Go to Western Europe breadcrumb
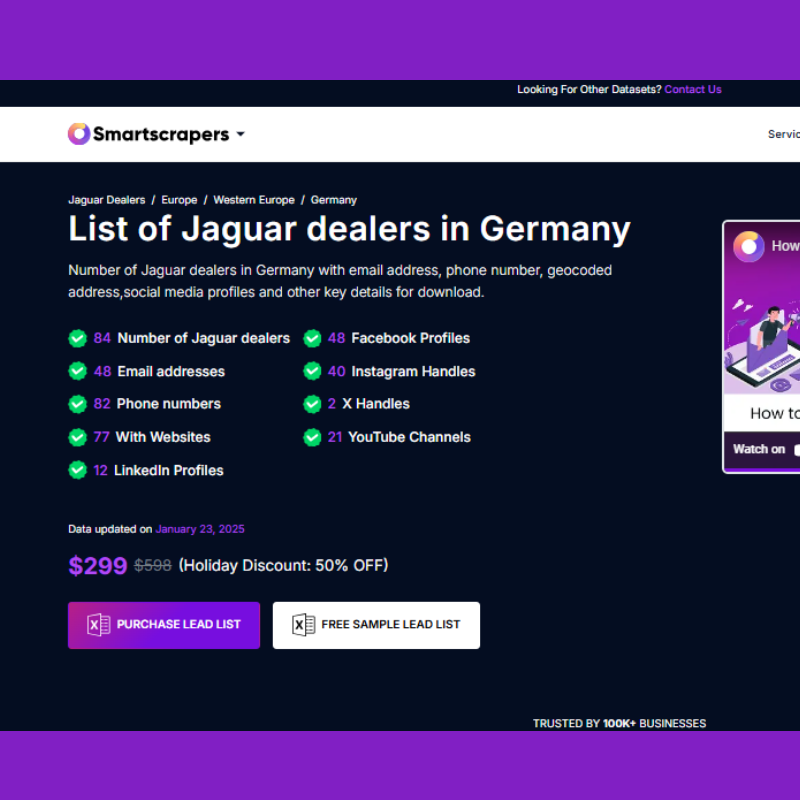 pyautogui.click(x=254, y=200)
